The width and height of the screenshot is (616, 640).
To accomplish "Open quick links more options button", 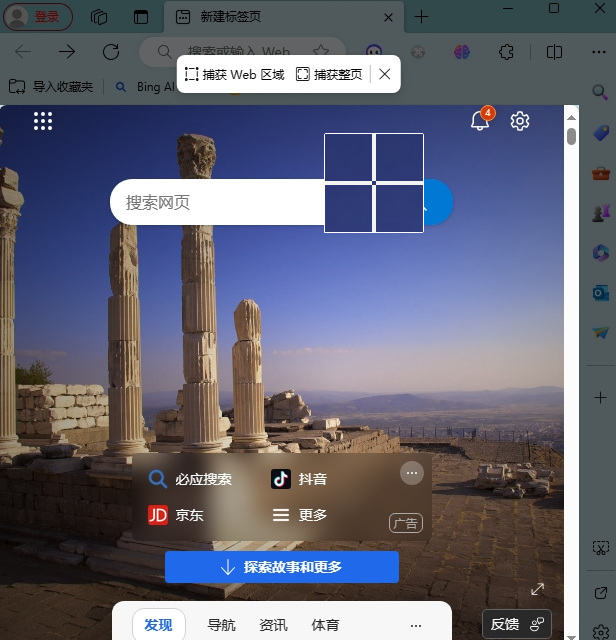I will 412,473.
